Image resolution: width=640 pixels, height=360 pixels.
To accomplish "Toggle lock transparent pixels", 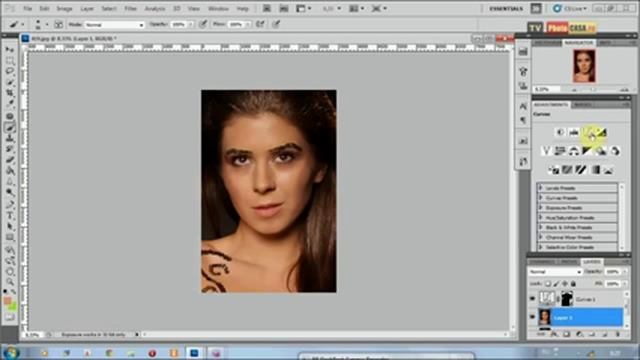I will (548, 284).
